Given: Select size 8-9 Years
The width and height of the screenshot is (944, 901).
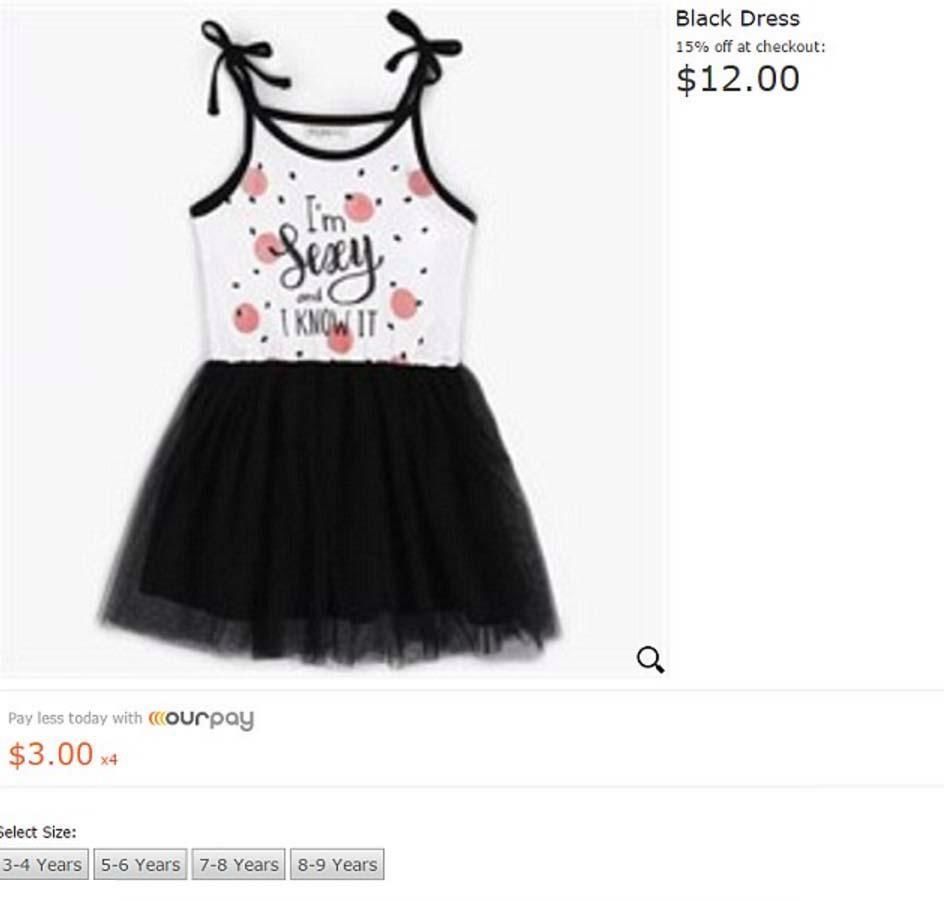Looking at the screenshot, I should click(337, 864).
